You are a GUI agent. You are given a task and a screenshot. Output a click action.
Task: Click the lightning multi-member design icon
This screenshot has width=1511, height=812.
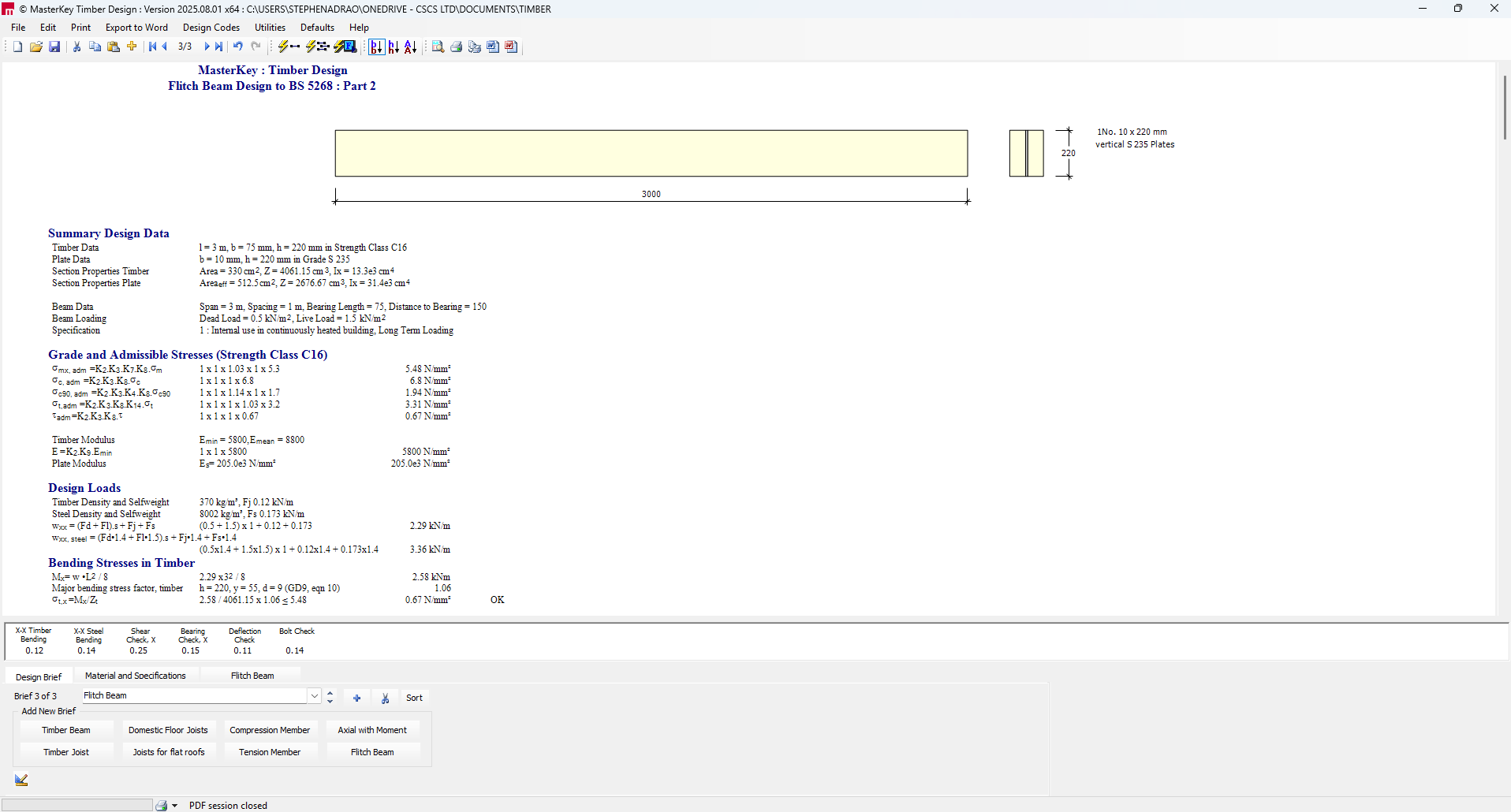[x=317, y=47]
